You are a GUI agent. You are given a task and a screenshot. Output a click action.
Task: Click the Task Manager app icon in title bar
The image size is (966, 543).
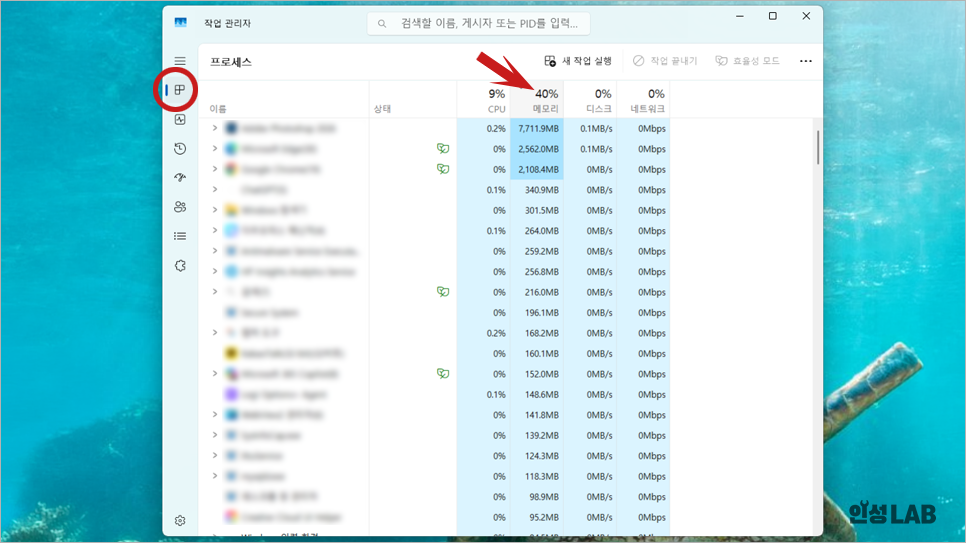pyautogui.click(x=181, y=23)
